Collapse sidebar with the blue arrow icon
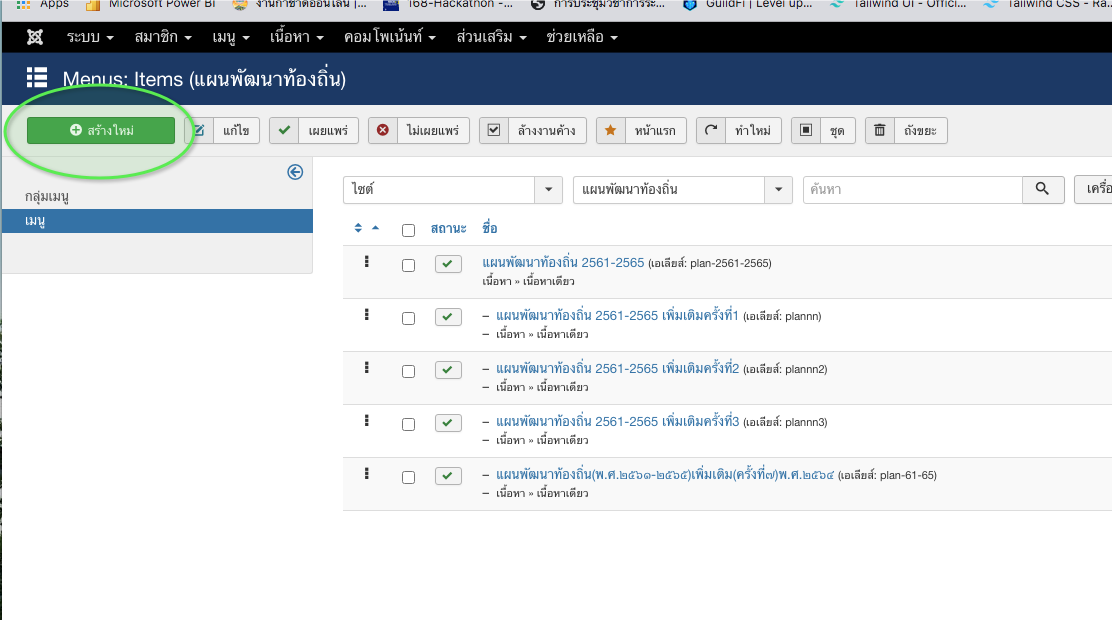1112x620 pixels. click(x=295, y=172)
